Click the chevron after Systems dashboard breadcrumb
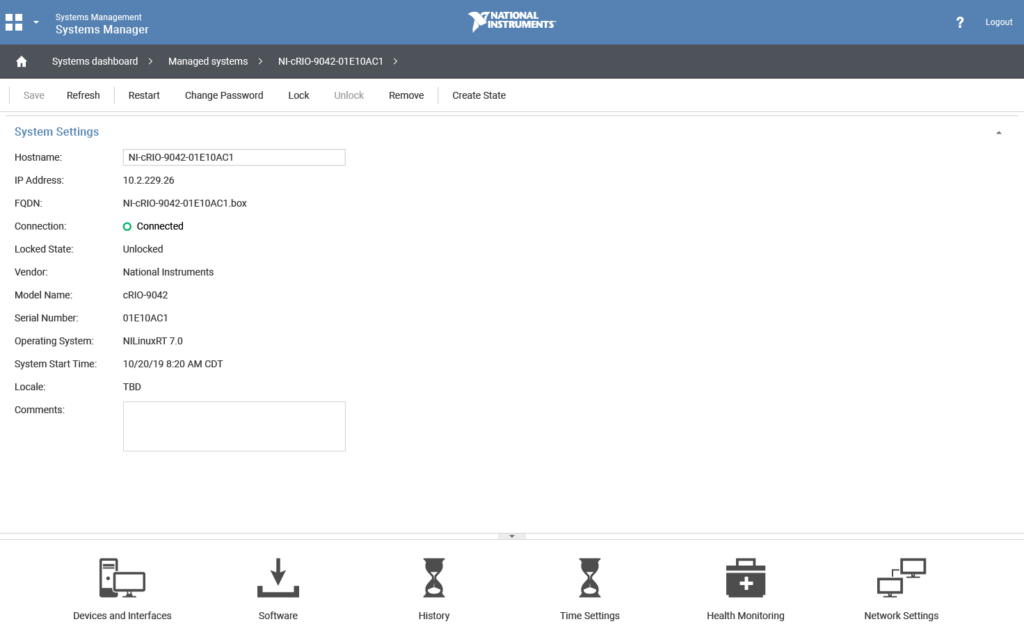This screenshot has height=640, width=1024. (x=150, y=61)
